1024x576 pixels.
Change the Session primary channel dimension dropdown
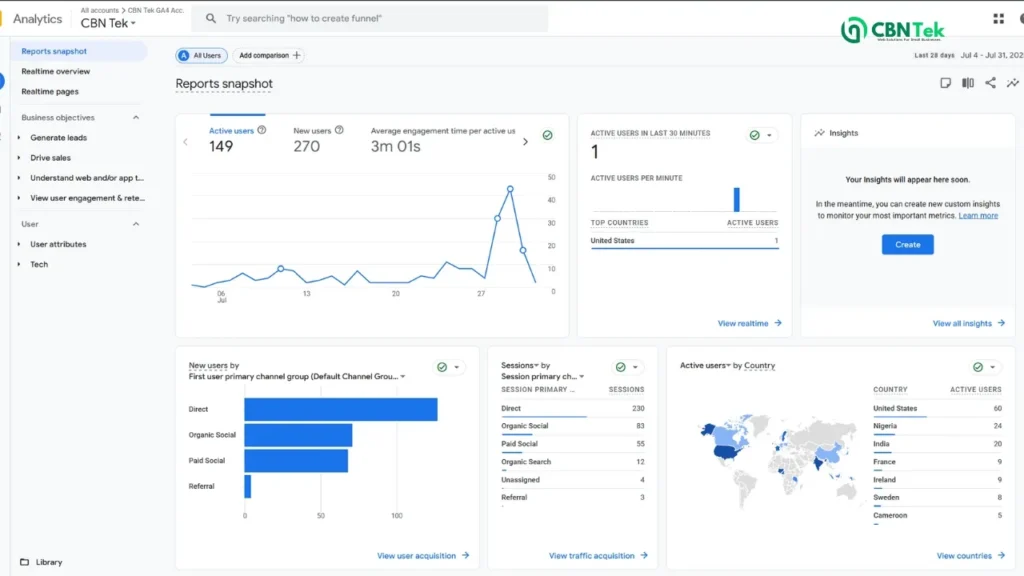coord(543,376)
